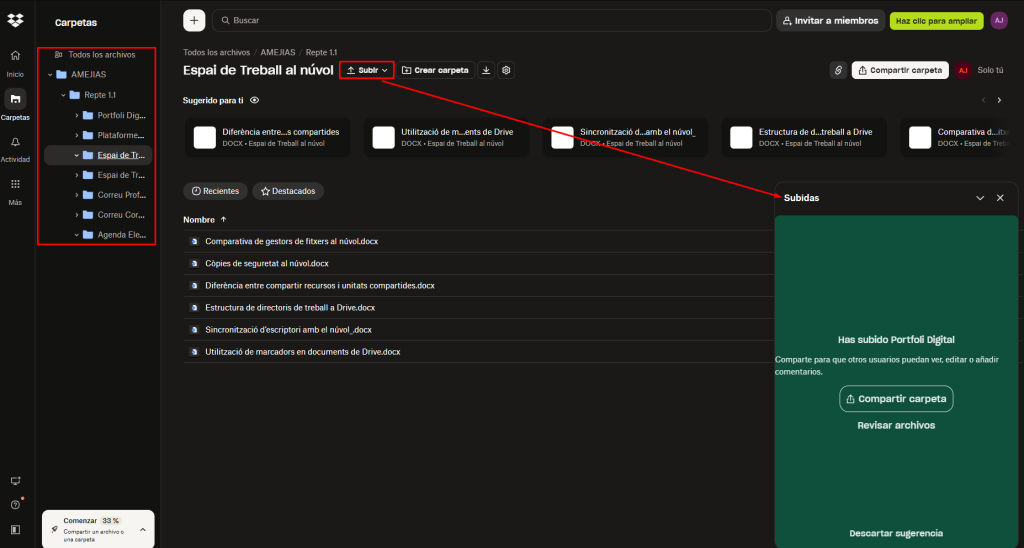The height and width of the screenshot is (548, 1024).
Task: Toggle the Destacados filter chip
Action: (288, 190)
